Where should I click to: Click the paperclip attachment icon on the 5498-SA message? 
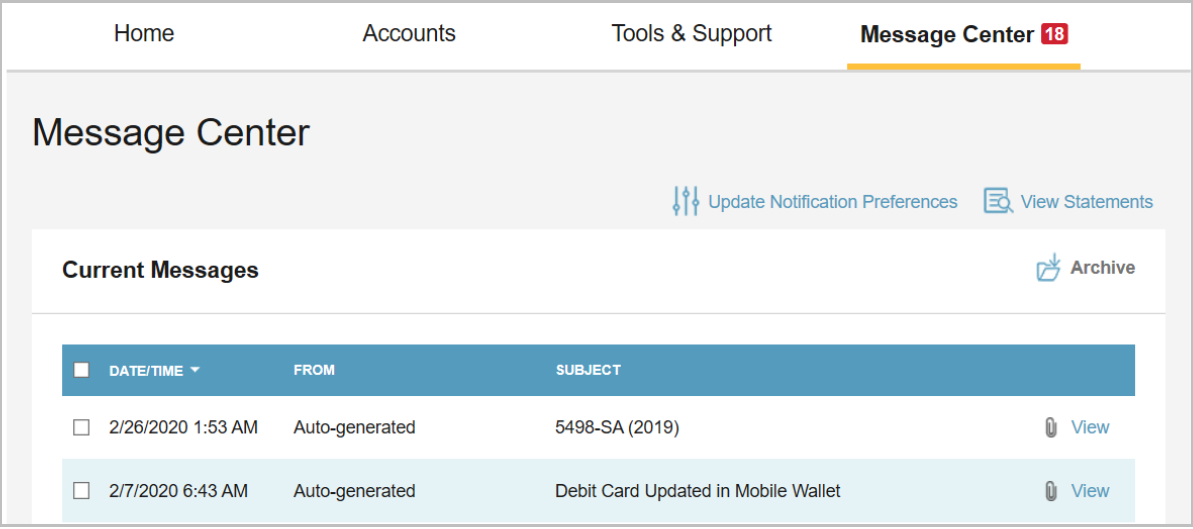click(x=1050, y=428)
